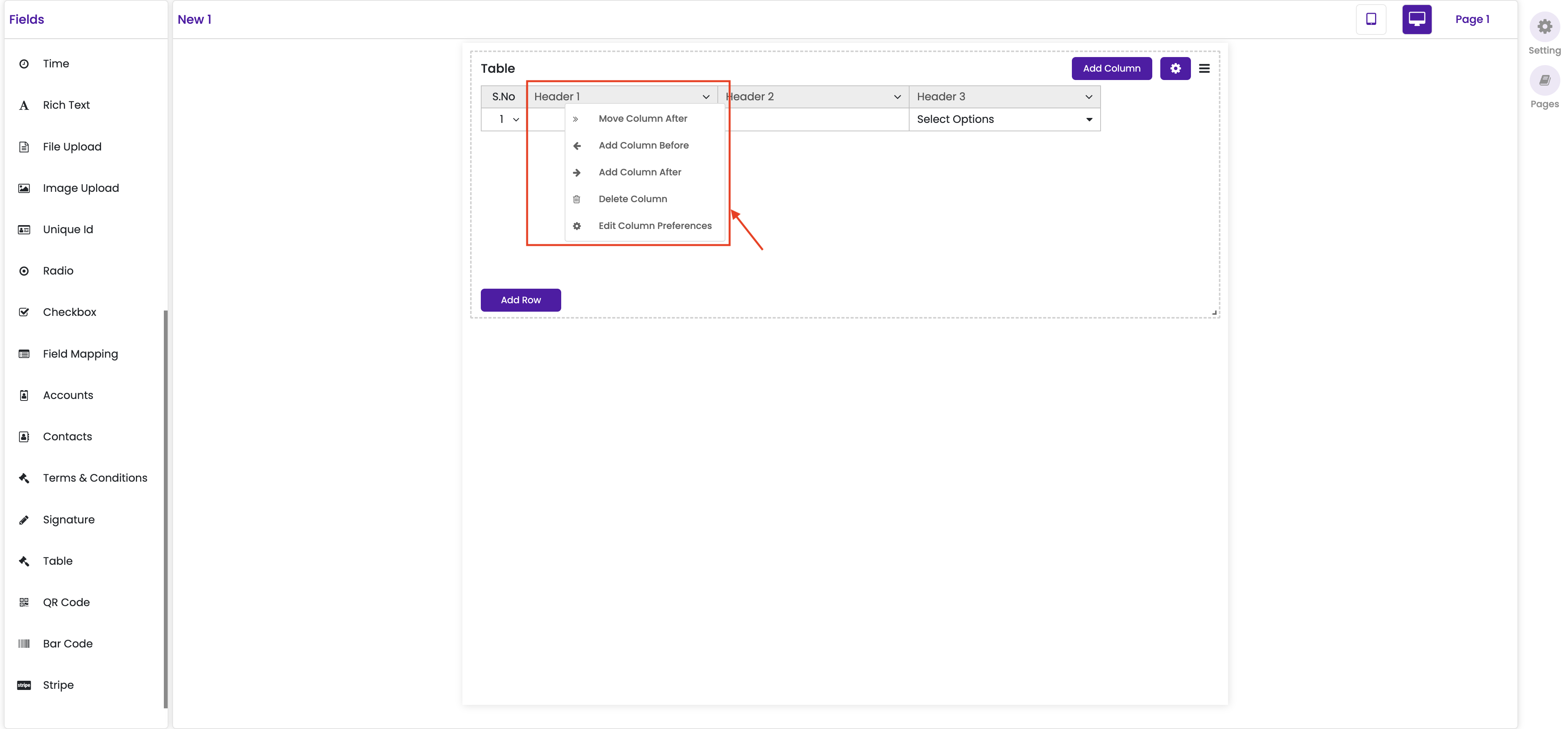Click the File Upload document icon
Screen dimensions: 1568x729
pos(24,147)
